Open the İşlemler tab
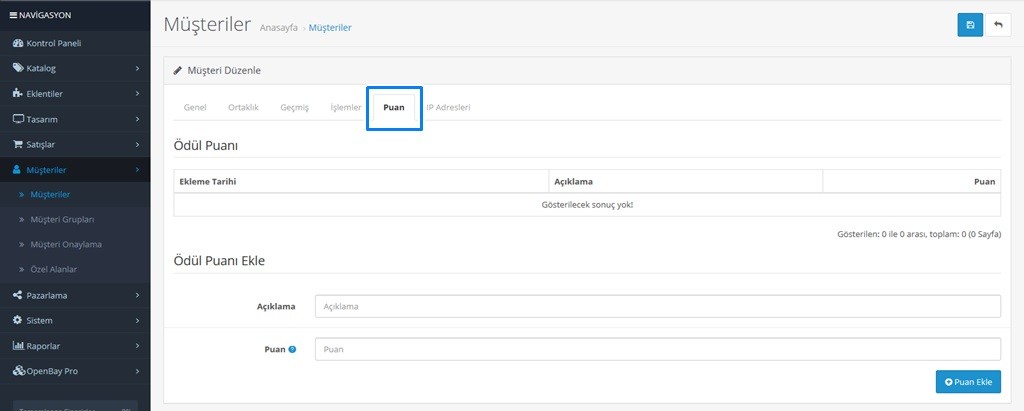 tap(345, 107)
